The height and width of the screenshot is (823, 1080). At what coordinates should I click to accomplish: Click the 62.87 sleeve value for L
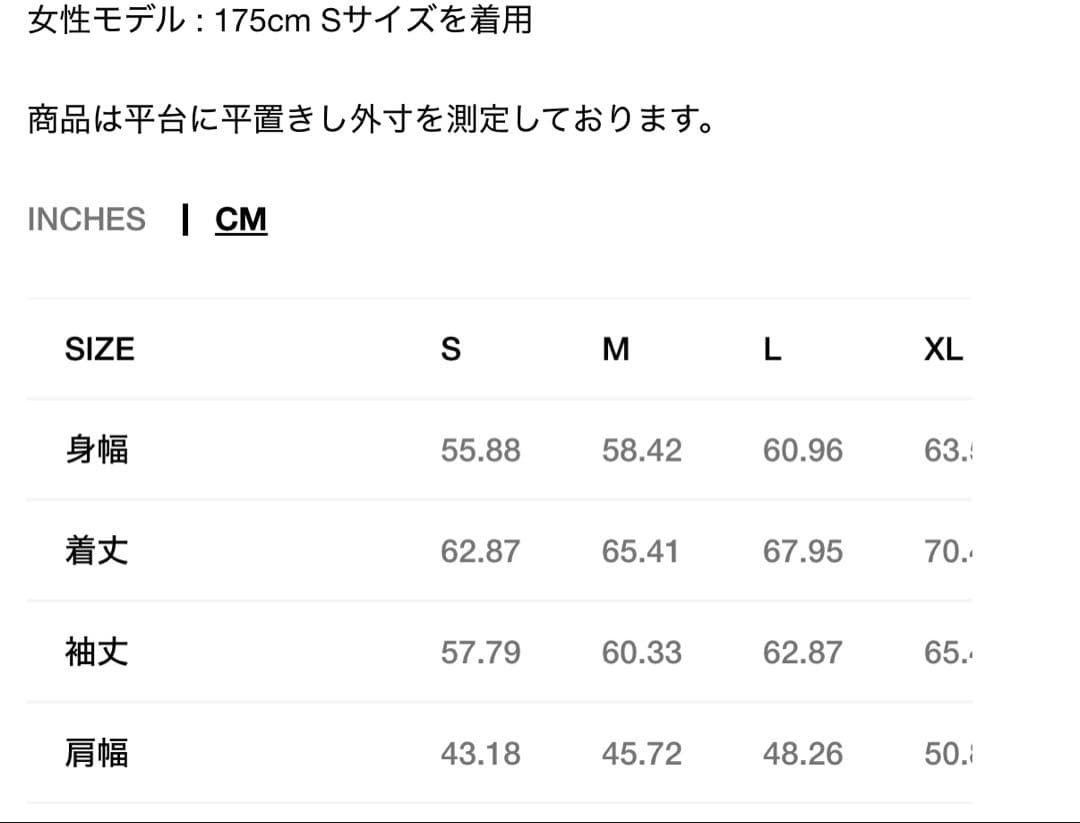802,652
